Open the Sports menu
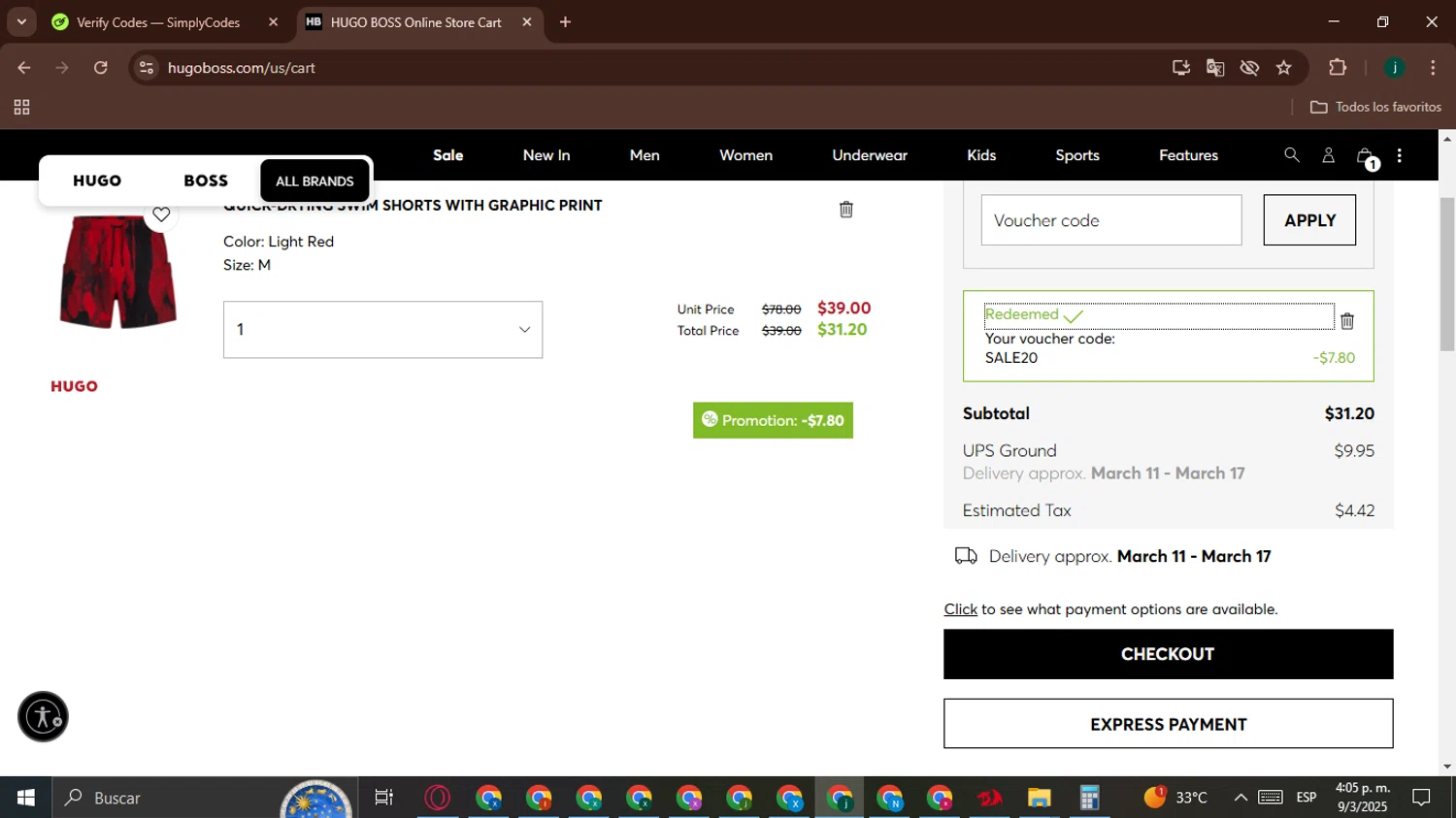The height and width of the screenshot is (818, 1456). coord(1077,155)
